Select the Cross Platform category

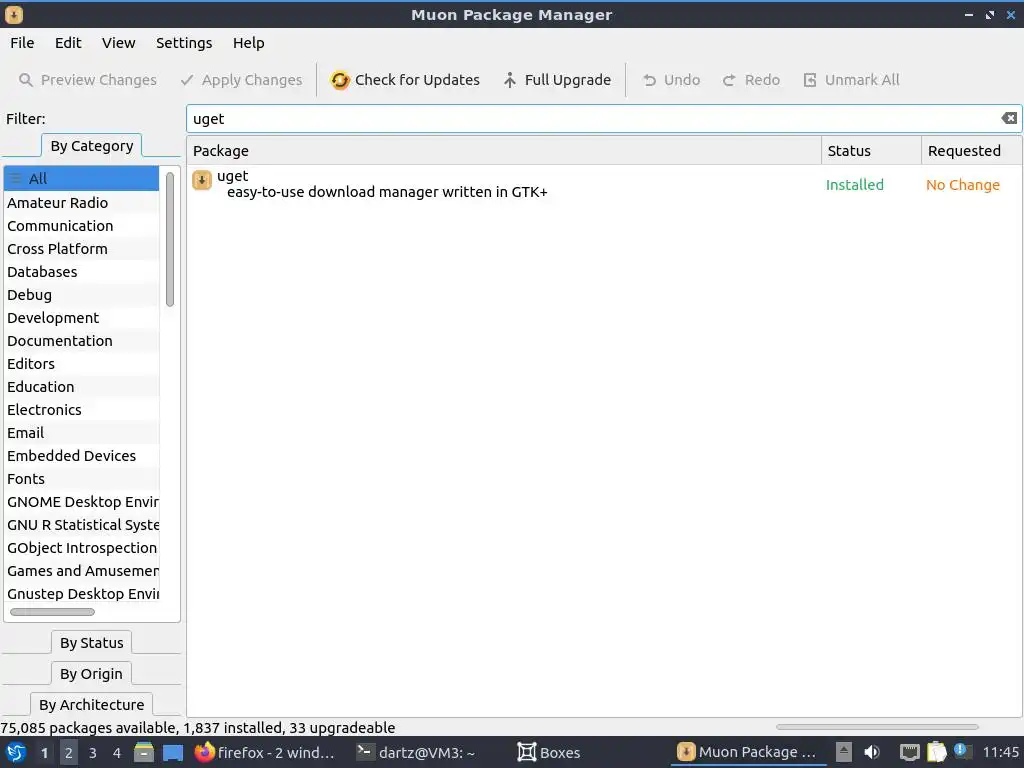(81, 249)
